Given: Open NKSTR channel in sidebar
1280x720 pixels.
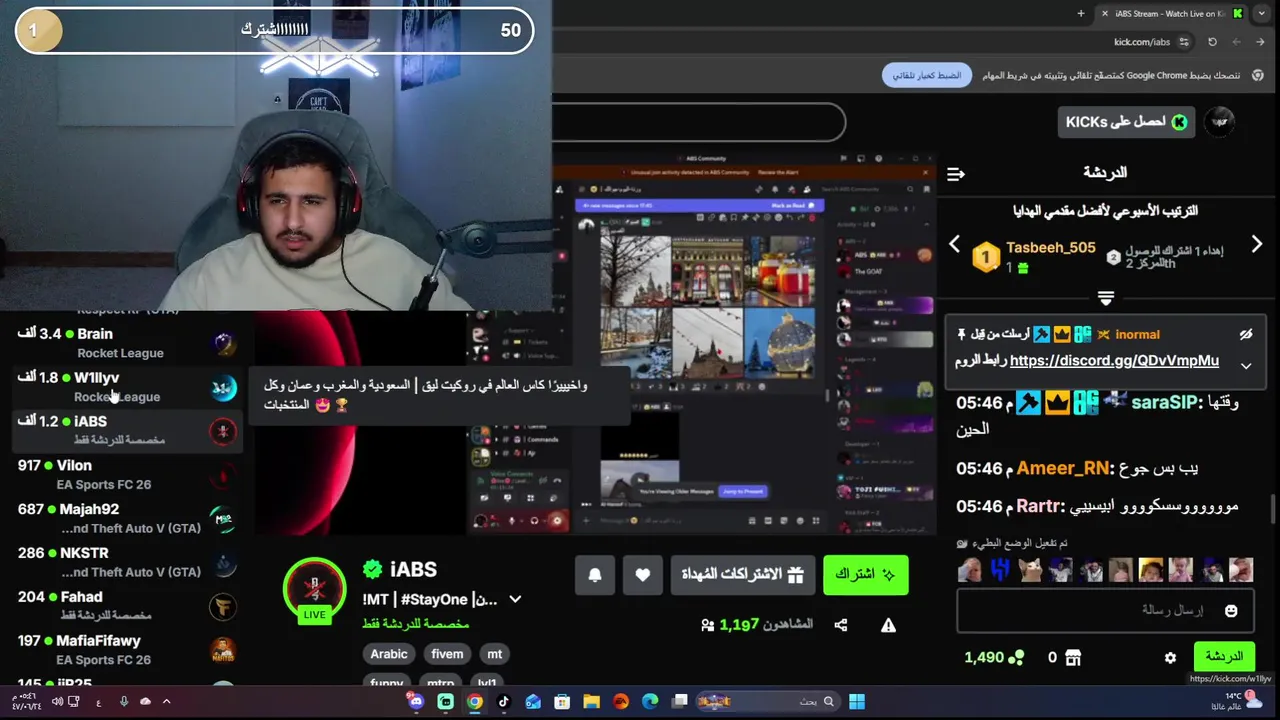Looking at the screenshot, I should click(x=126, y=562).
